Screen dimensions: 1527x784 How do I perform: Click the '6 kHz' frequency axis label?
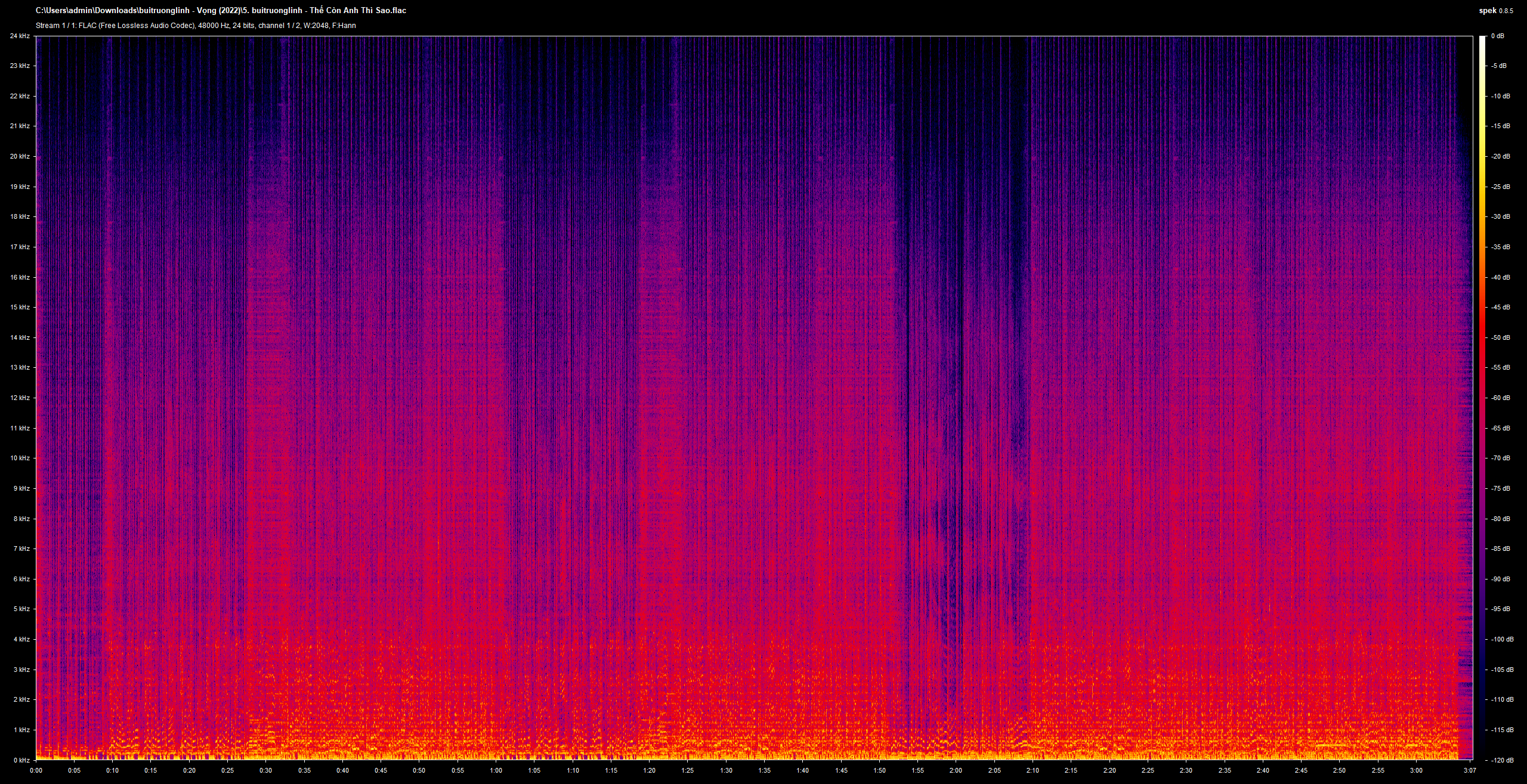pyautogui.click(x=21, y=579)
